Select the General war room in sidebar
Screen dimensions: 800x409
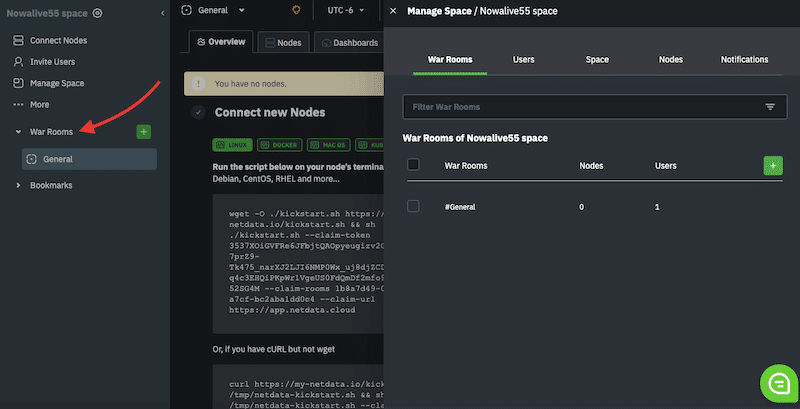pyautogui.click(x=89, y=159)
